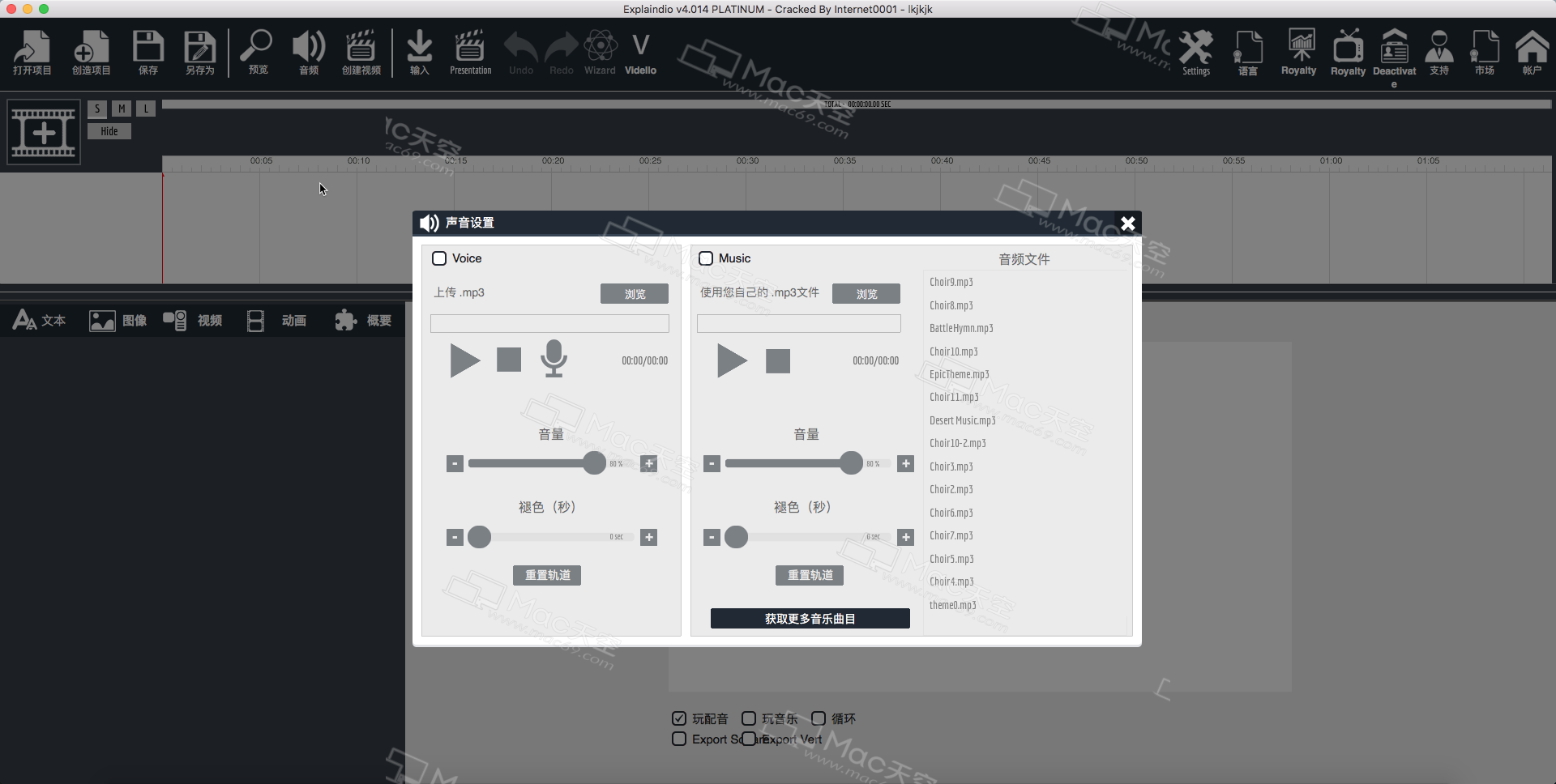Open Royalty chart presentation icon
This screenshot has width=1556, height=784.
(x=1299, y=53)
